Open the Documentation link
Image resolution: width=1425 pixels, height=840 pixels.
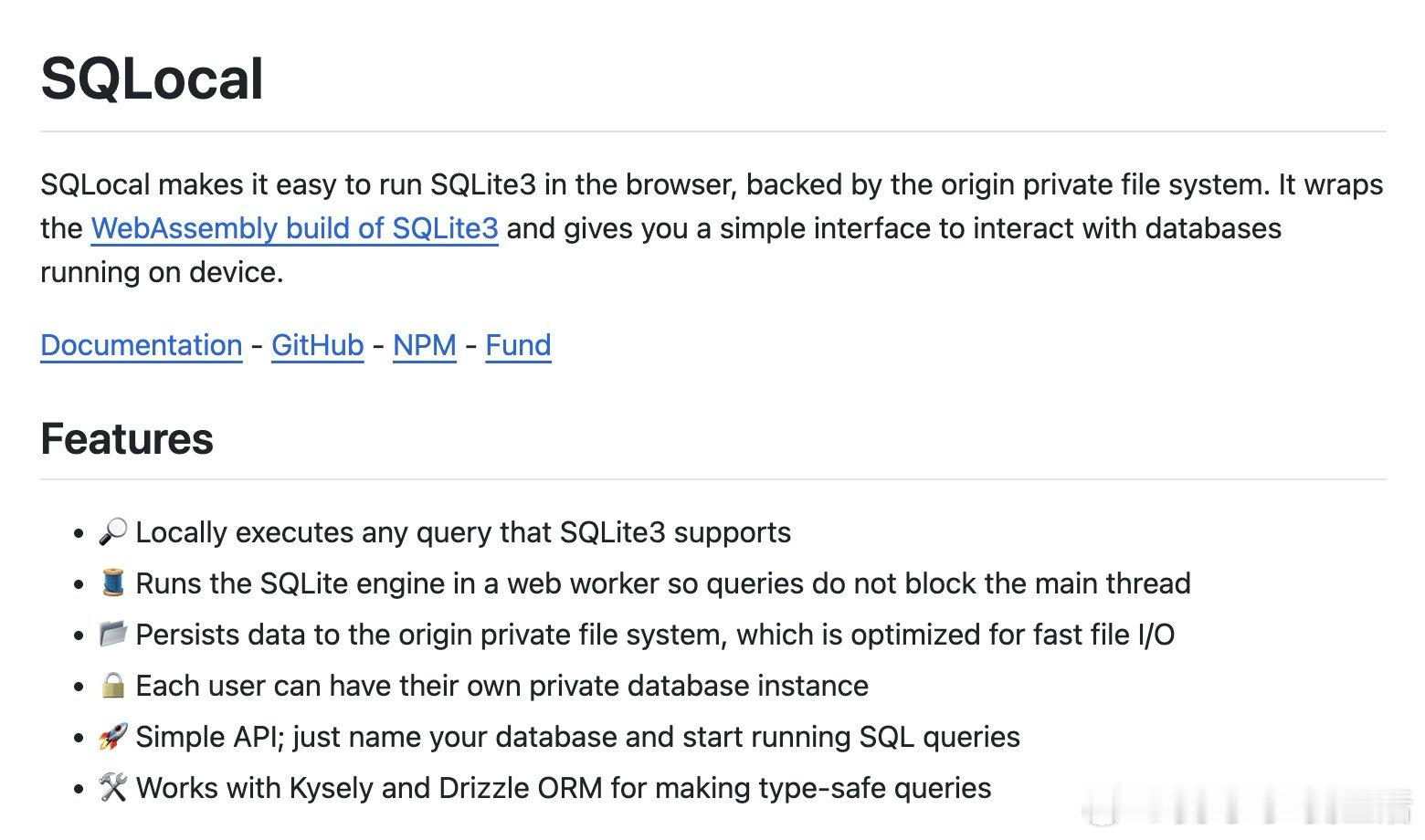[142, 345]
